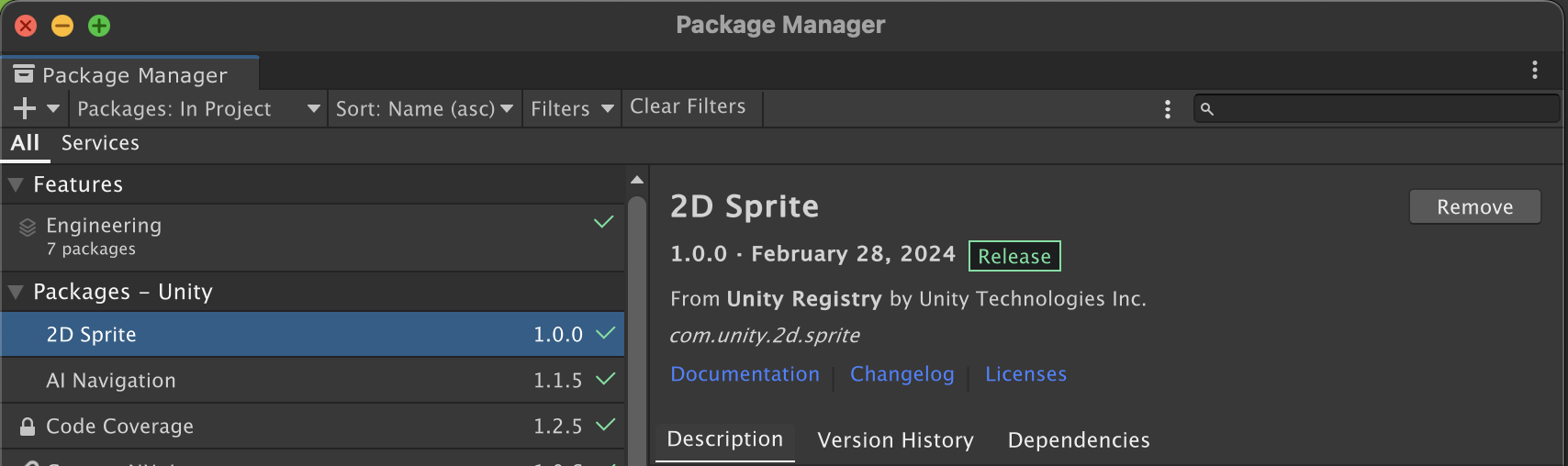Image resolution: width=1568 pixels, height=466 pixels.
Task: Click the search magnifier icon
Action: pyautogui.click(x=1207, y=109)
